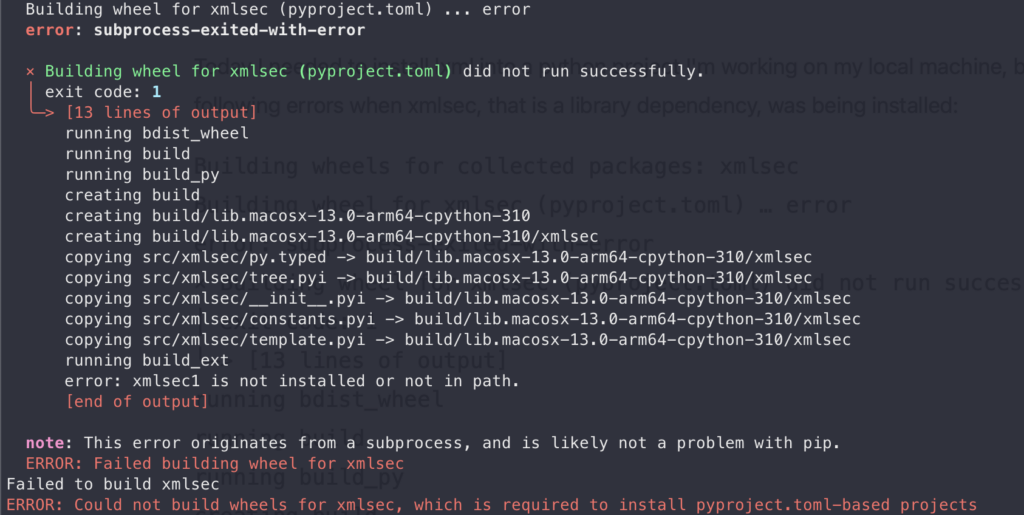The height and width of the screenshot is (515, 1024).
Task: Click the line copying template.pyi
Action: tap(458, 340)
